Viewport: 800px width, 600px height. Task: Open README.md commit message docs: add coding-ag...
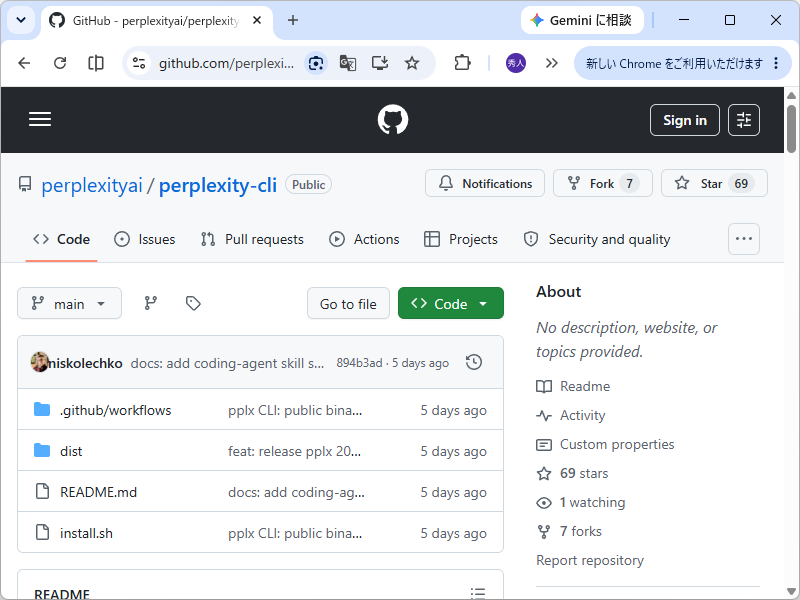296,492
